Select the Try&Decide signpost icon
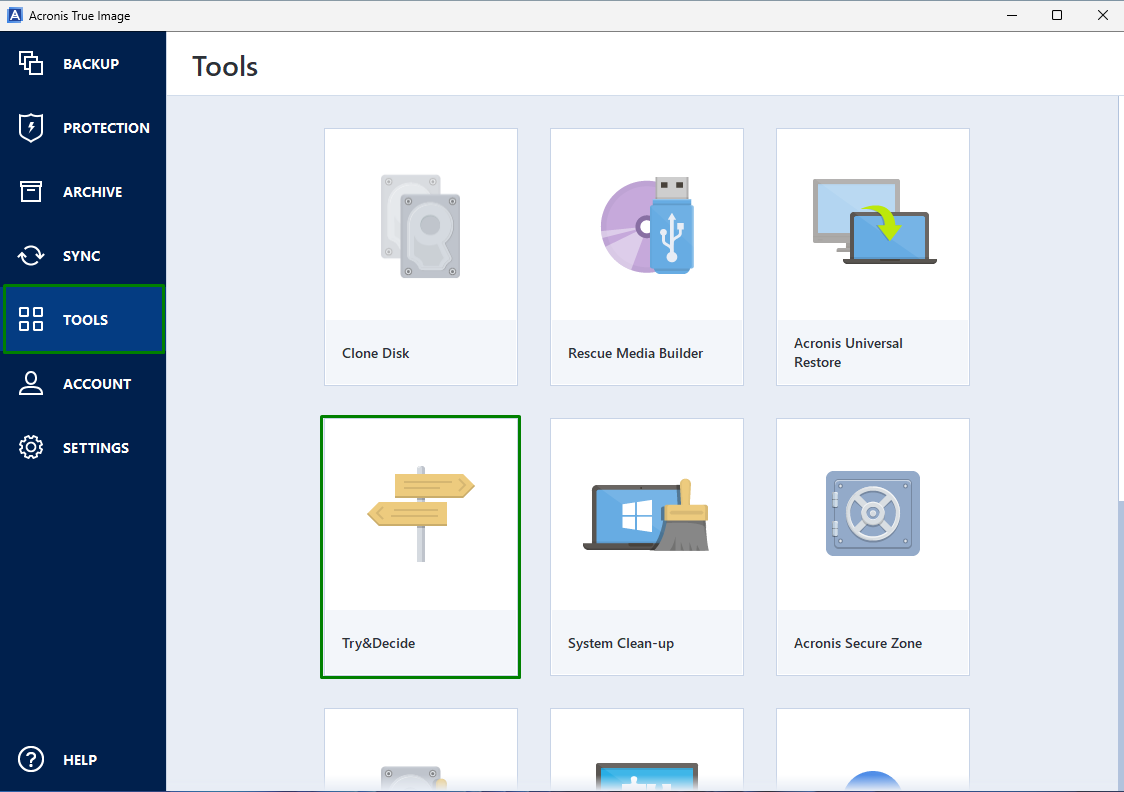This screenshot has width=1124, height=792. (x=420, y=514)
